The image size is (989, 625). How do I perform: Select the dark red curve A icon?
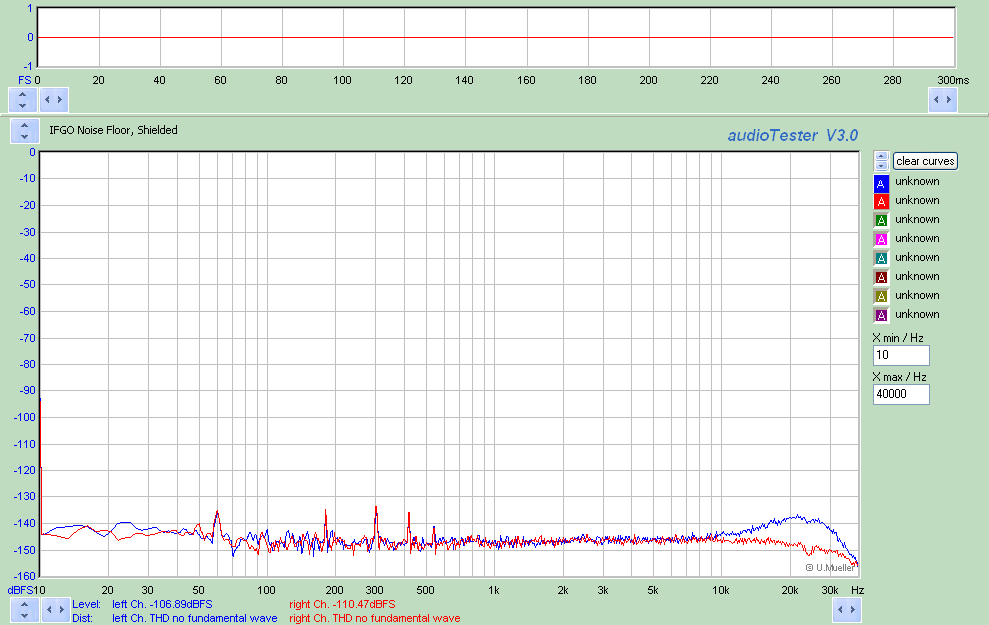tap(881, 277)
